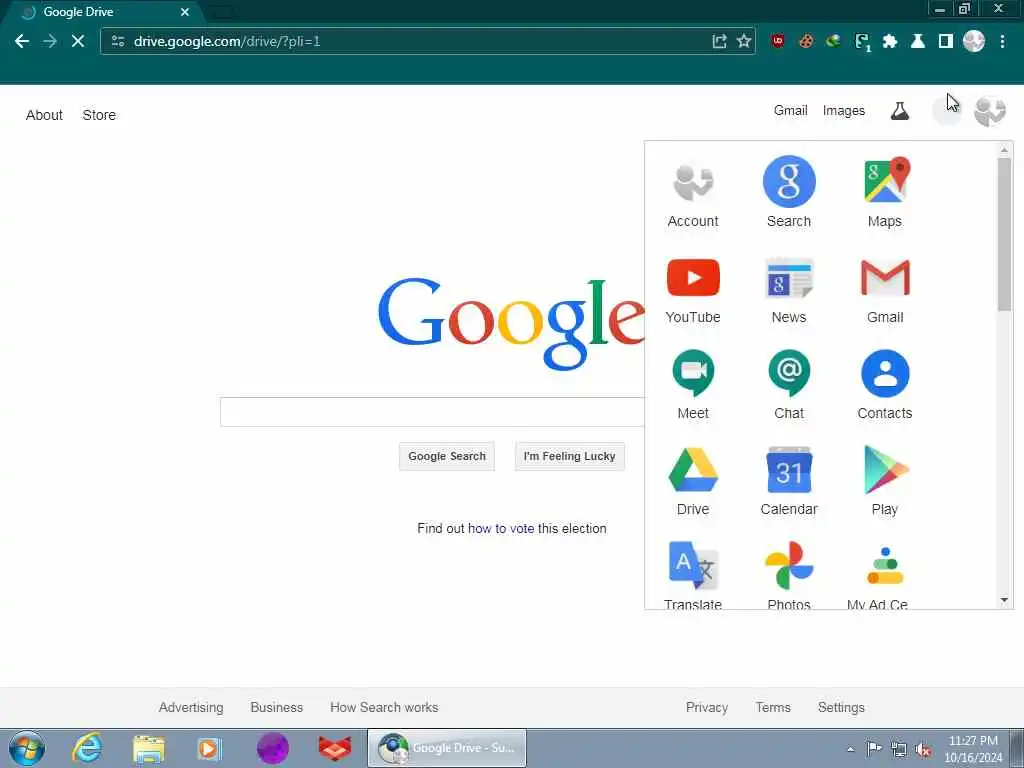Open Chrome profile avatar in toolbar
The height and width of the screenshot is (768, 1024).
click(974, 41)
